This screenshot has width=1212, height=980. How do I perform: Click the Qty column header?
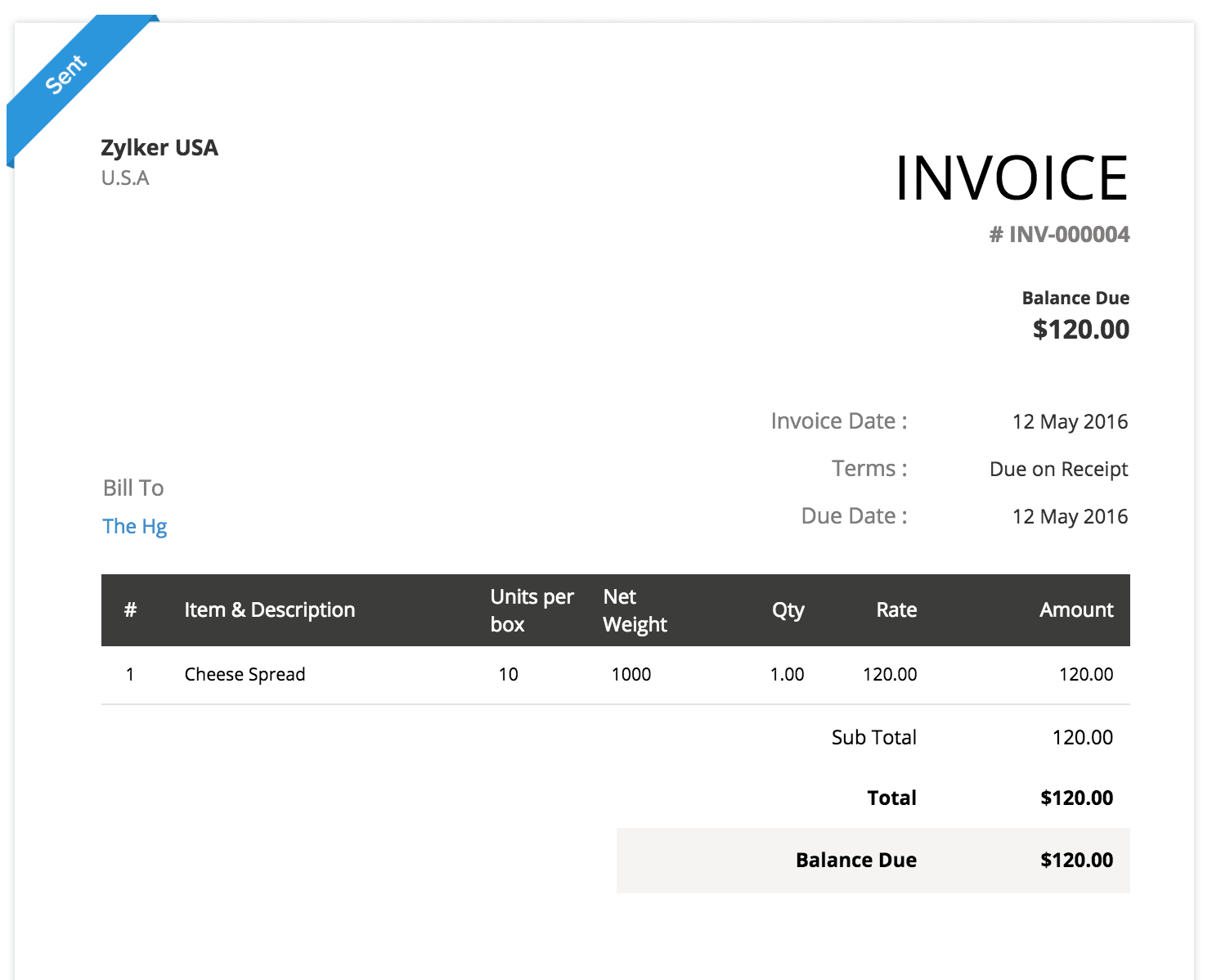tap(788, 610)
